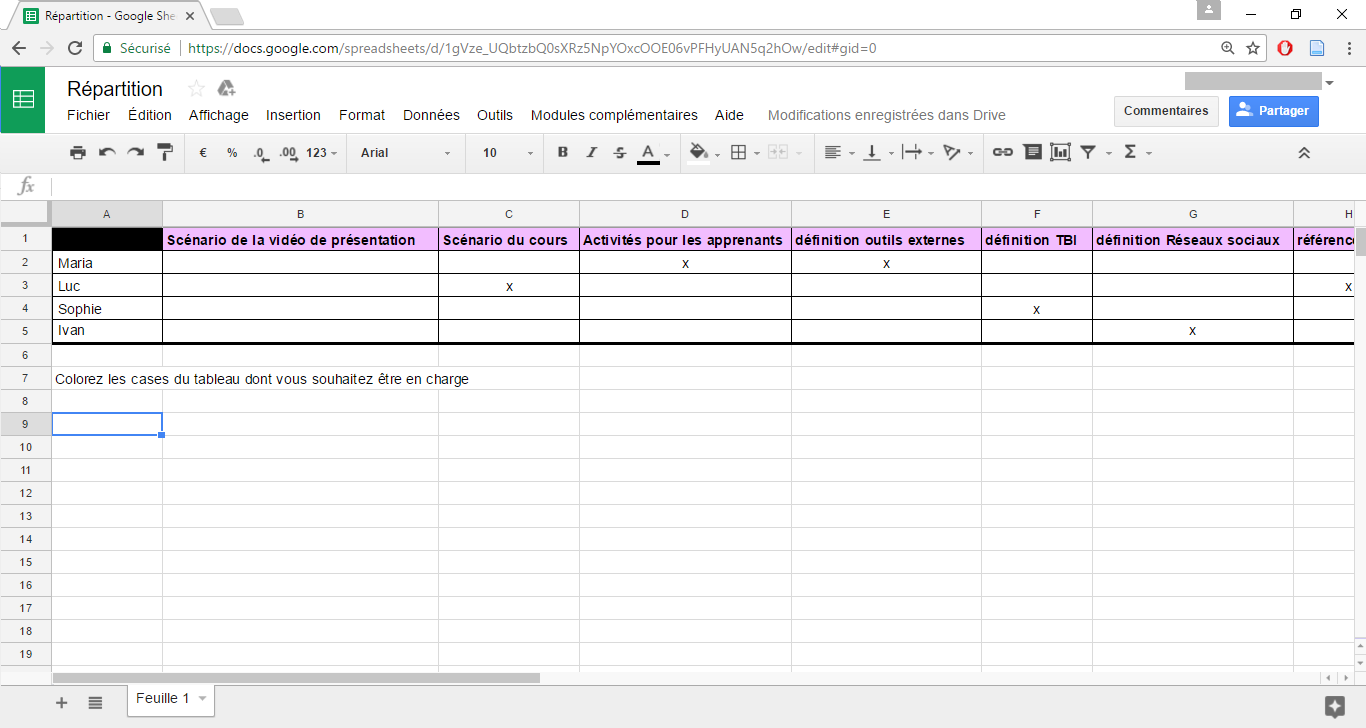
Task: Open the number format 123 dropdown
Action: (321, 153)
